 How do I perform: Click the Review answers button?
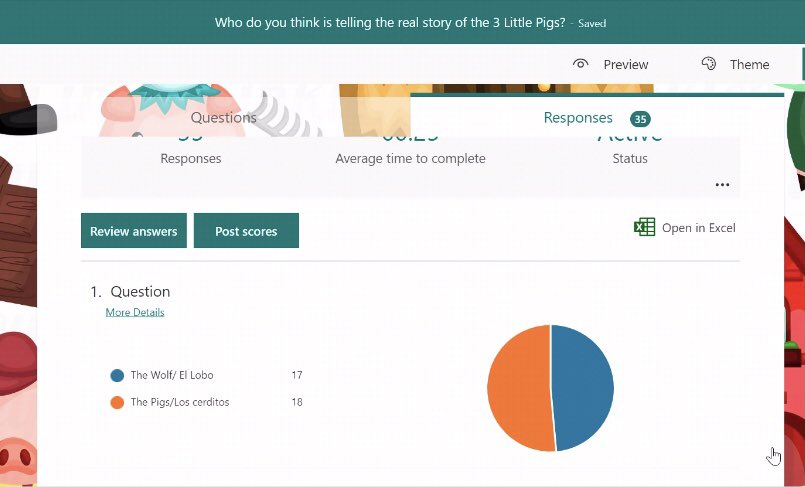tap(134, 231)
